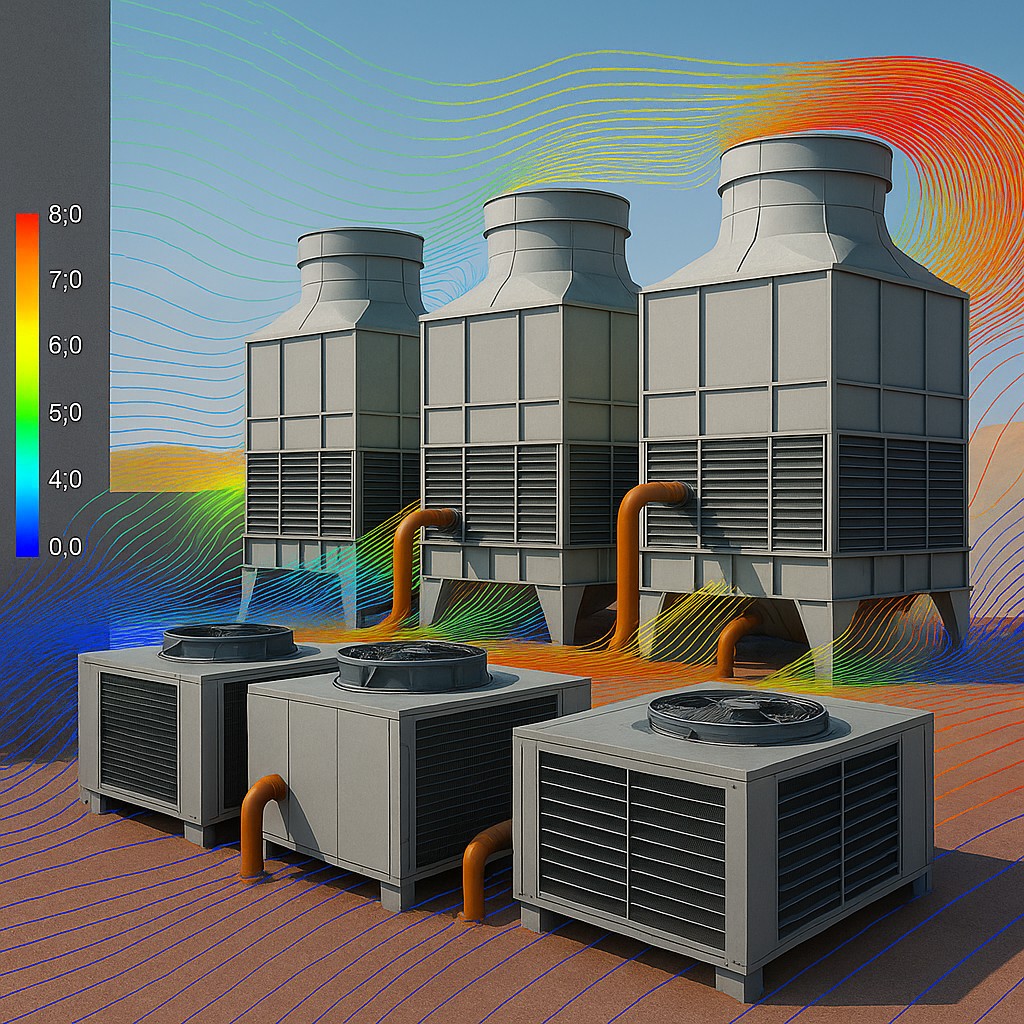Screen dimensions: 1024x1024
Task: Click the fan on the back-left condenser unit
Action: pyautogui.click(x=229, y=642)
